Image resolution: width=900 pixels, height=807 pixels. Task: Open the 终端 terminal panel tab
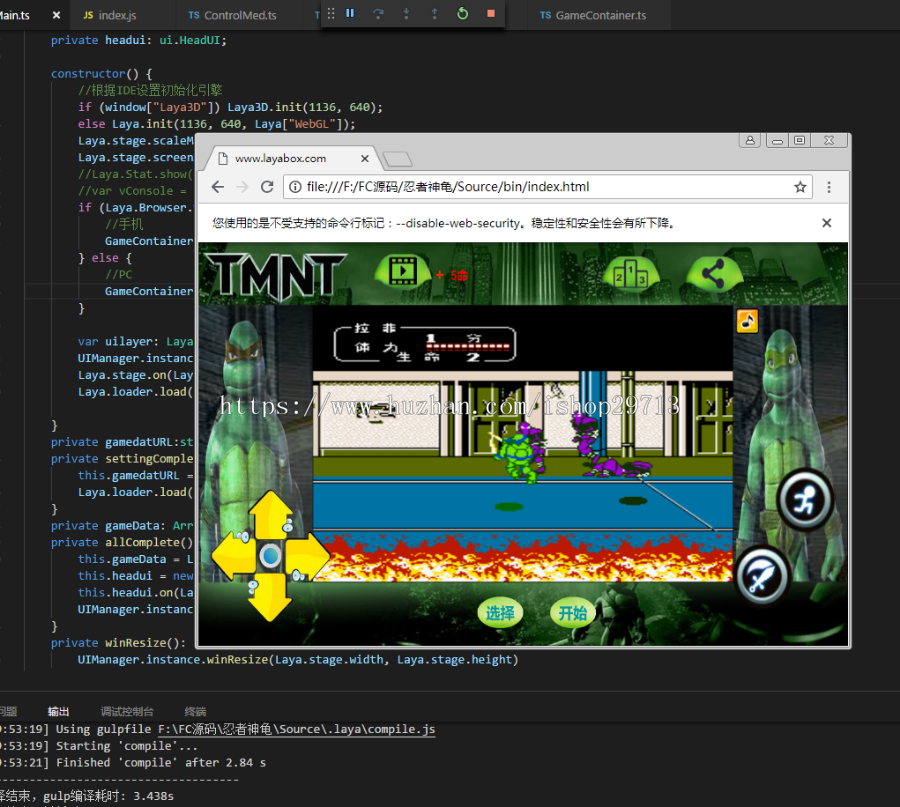pos(195,712)
